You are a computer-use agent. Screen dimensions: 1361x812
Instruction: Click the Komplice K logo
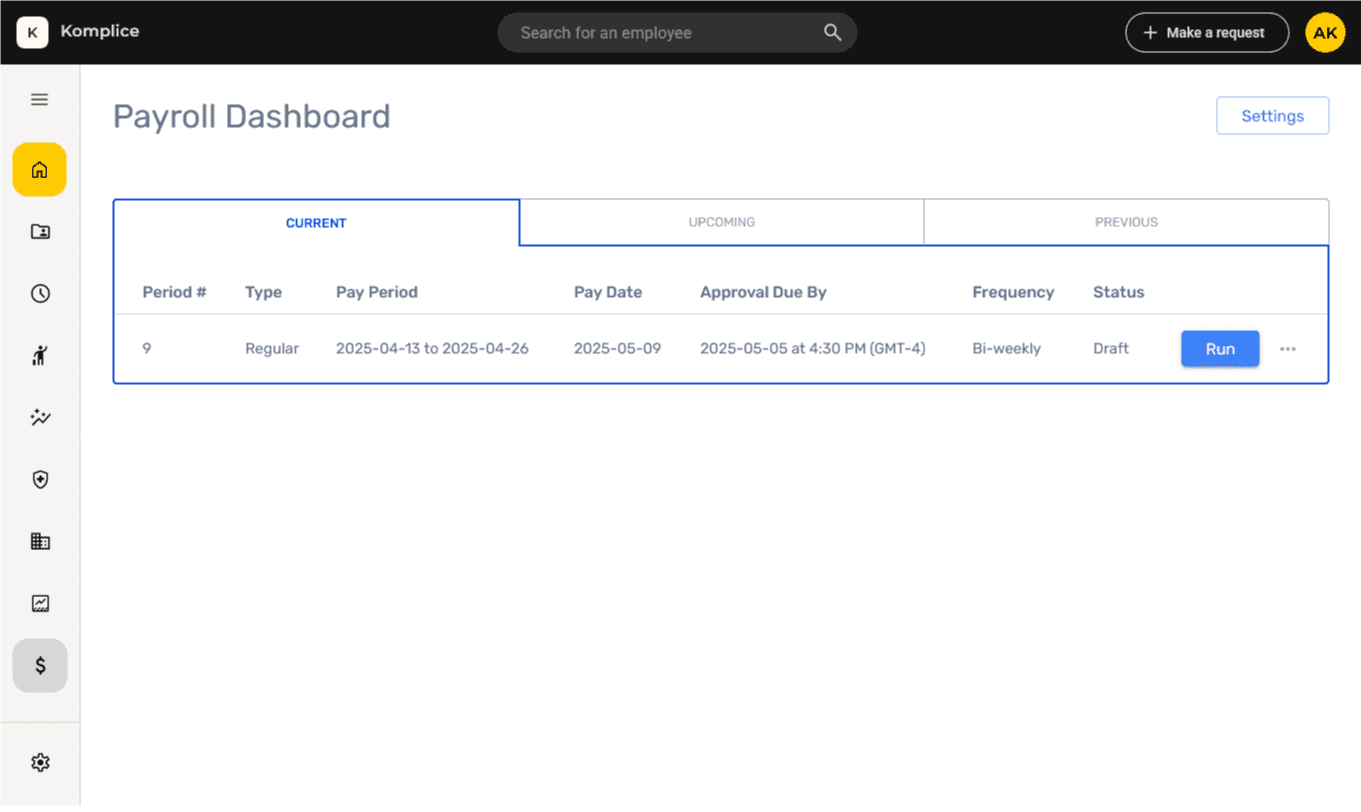(32, 32)
